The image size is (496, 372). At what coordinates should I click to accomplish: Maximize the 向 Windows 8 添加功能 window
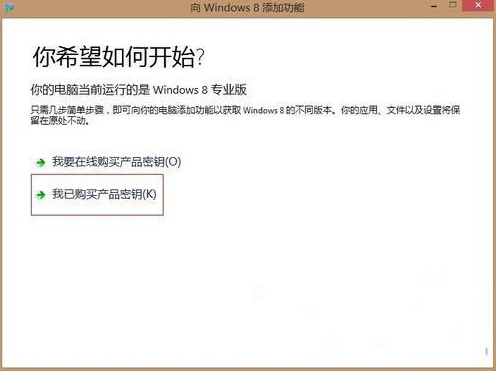[453, 5]
